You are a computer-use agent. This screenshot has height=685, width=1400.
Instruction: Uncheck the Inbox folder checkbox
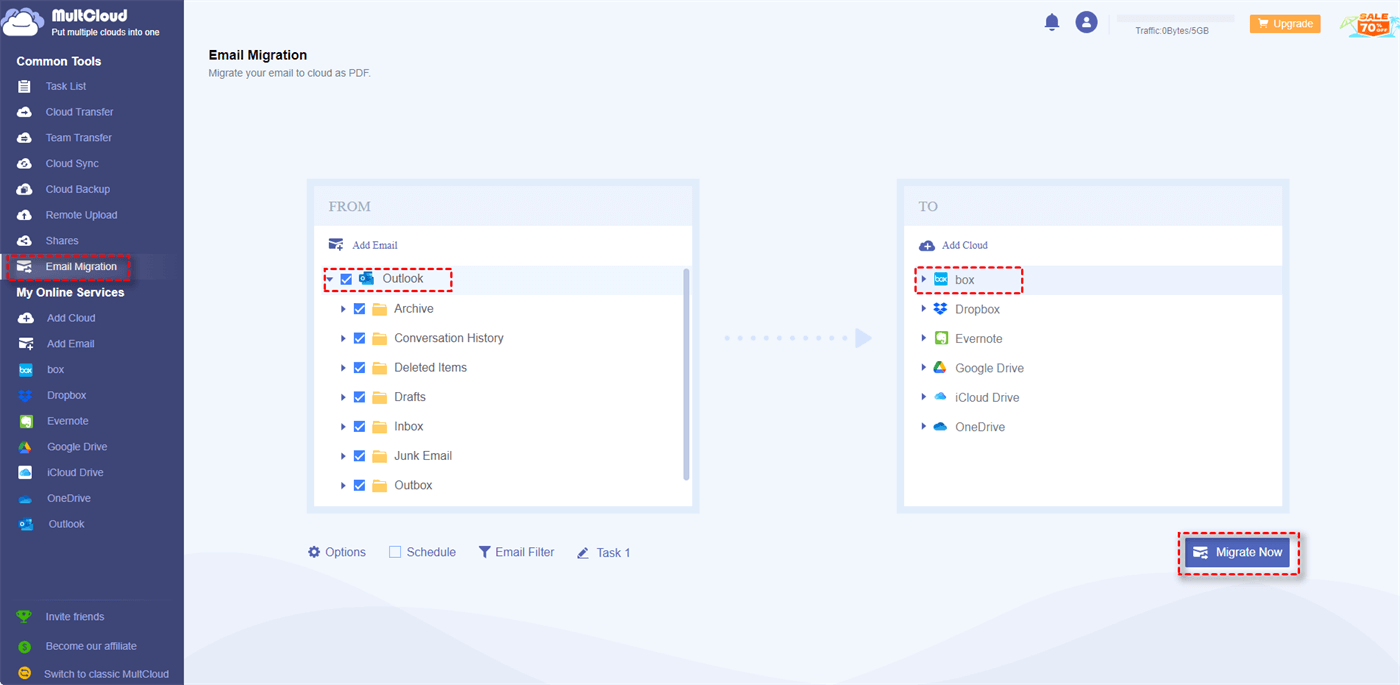(x=359, y=426)
